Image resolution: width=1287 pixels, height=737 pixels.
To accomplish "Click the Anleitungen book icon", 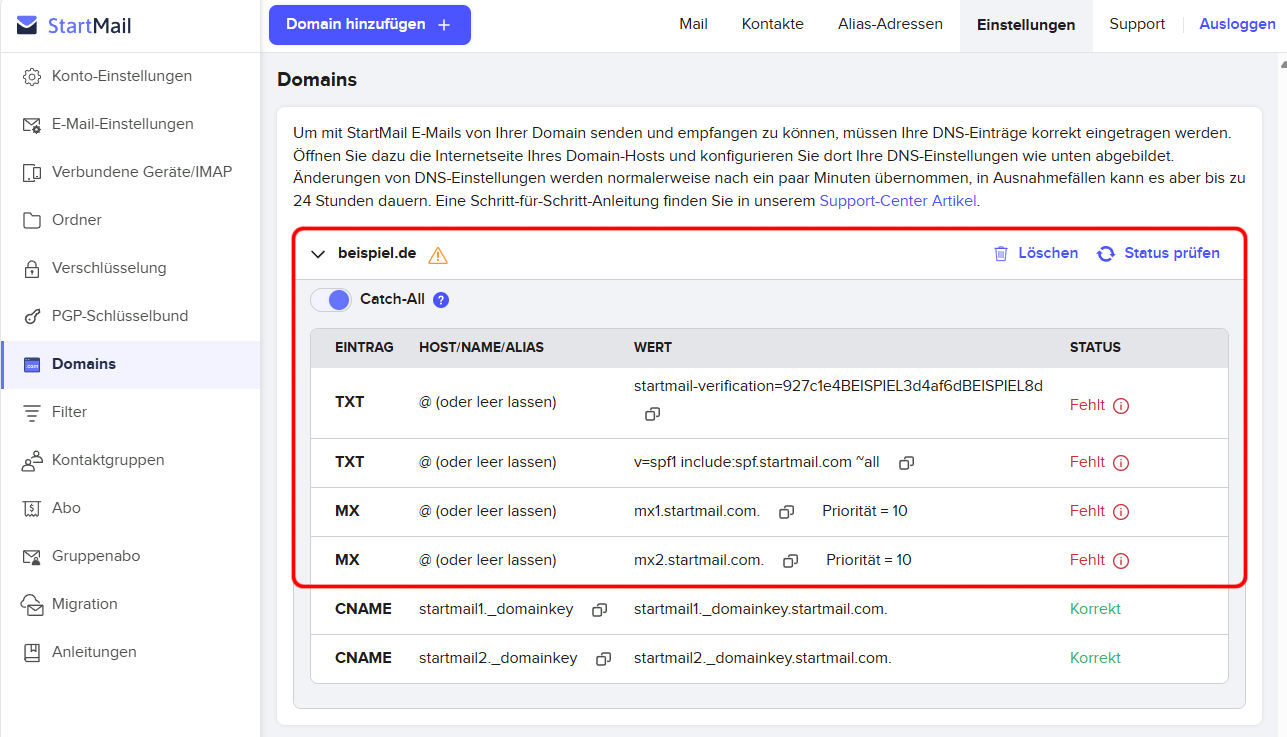I will [32, 653].
